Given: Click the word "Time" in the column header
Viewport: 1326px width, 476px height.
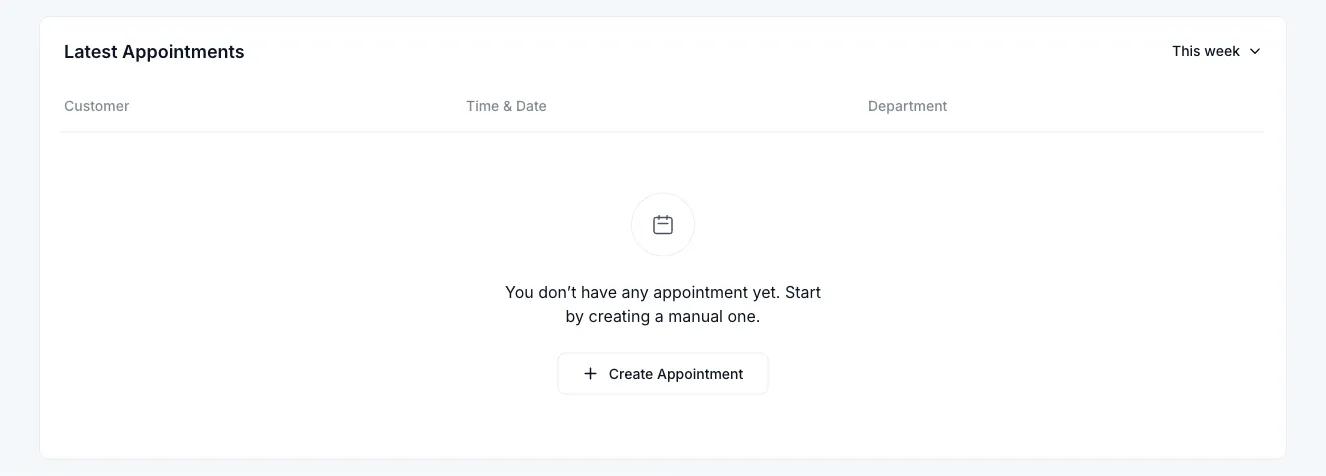Looking at the screenshot, I should click(482, 106).
